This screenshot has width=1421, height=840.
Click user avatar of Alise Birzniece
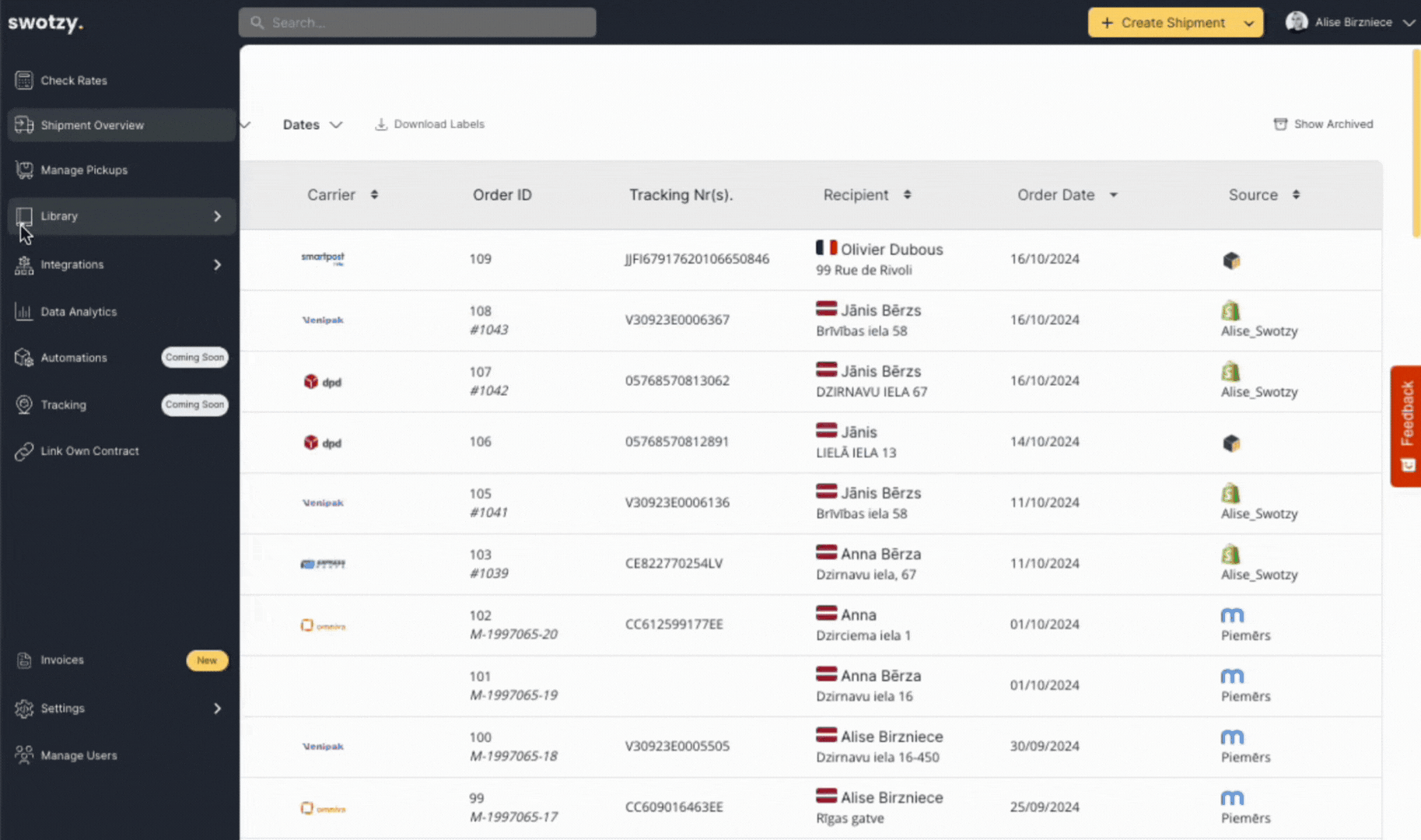pyautogui.click(x=1297, y=22)
